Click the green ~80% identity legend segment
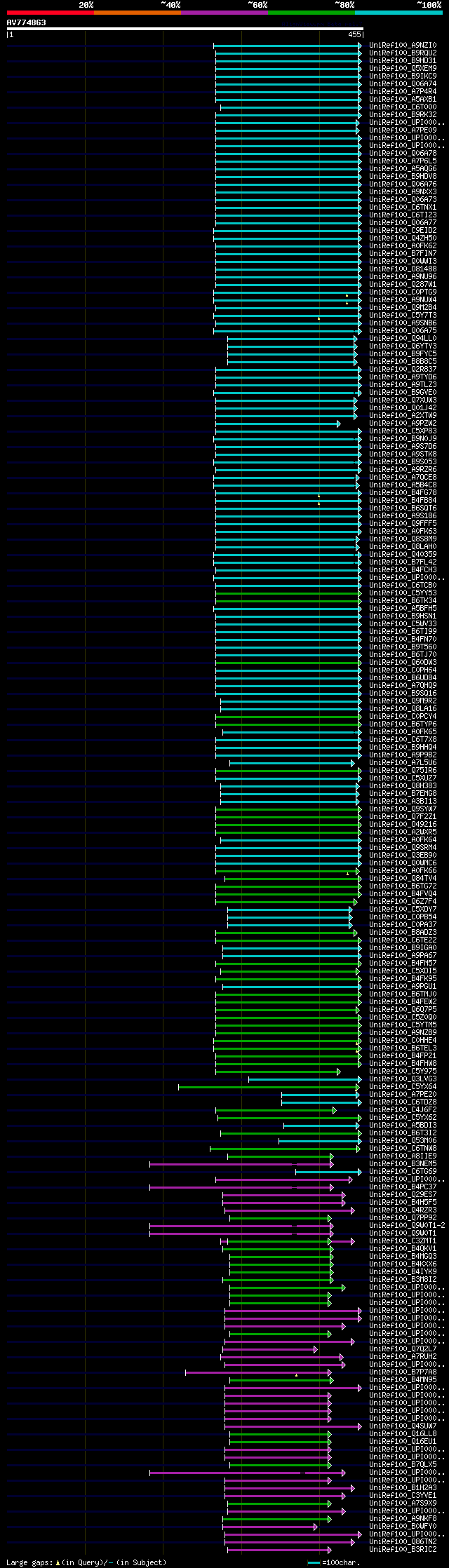 pos(311,13)
